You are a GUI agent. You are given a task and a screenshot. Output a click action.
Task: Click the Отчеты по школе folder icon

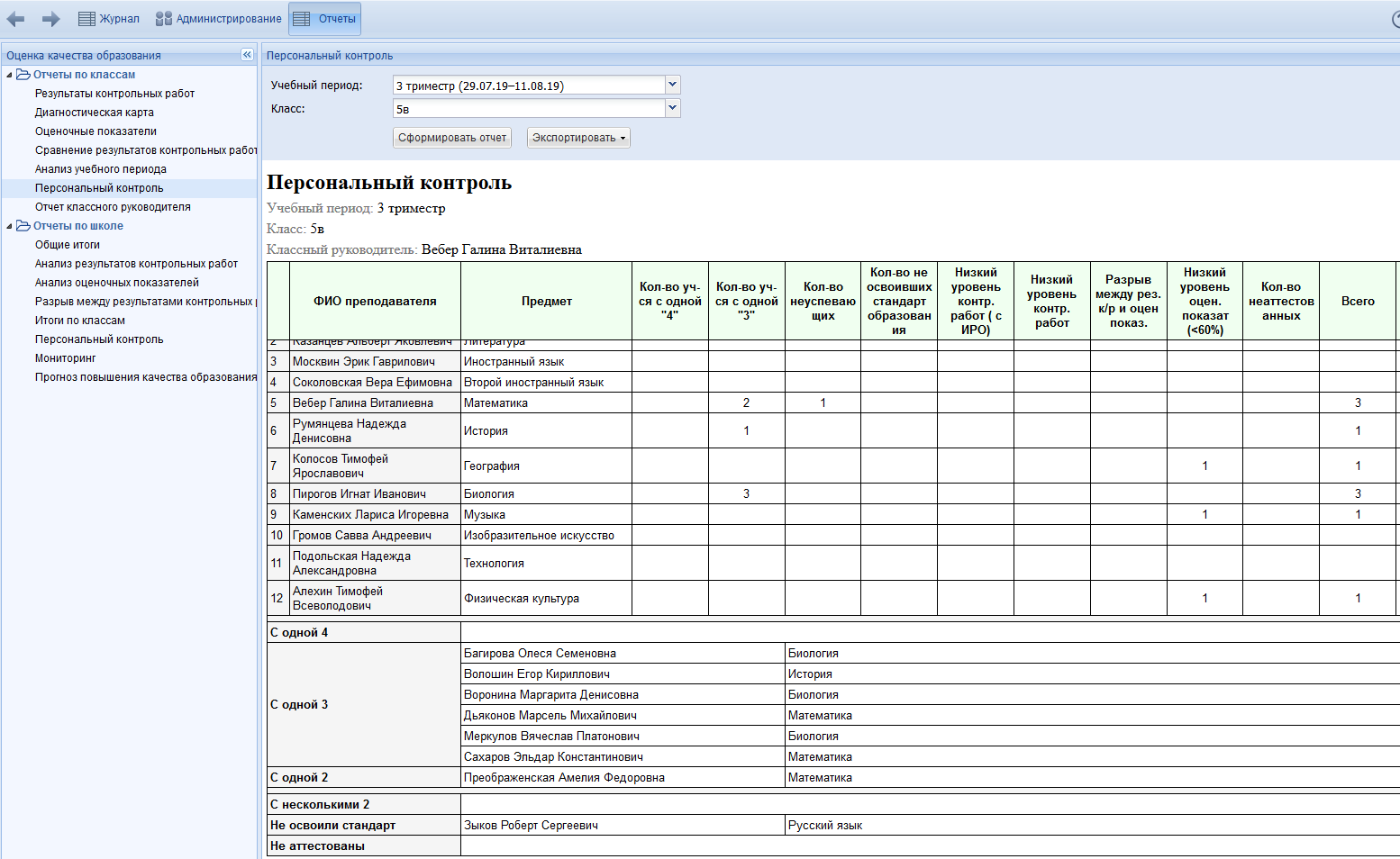(x=23, y=226)
